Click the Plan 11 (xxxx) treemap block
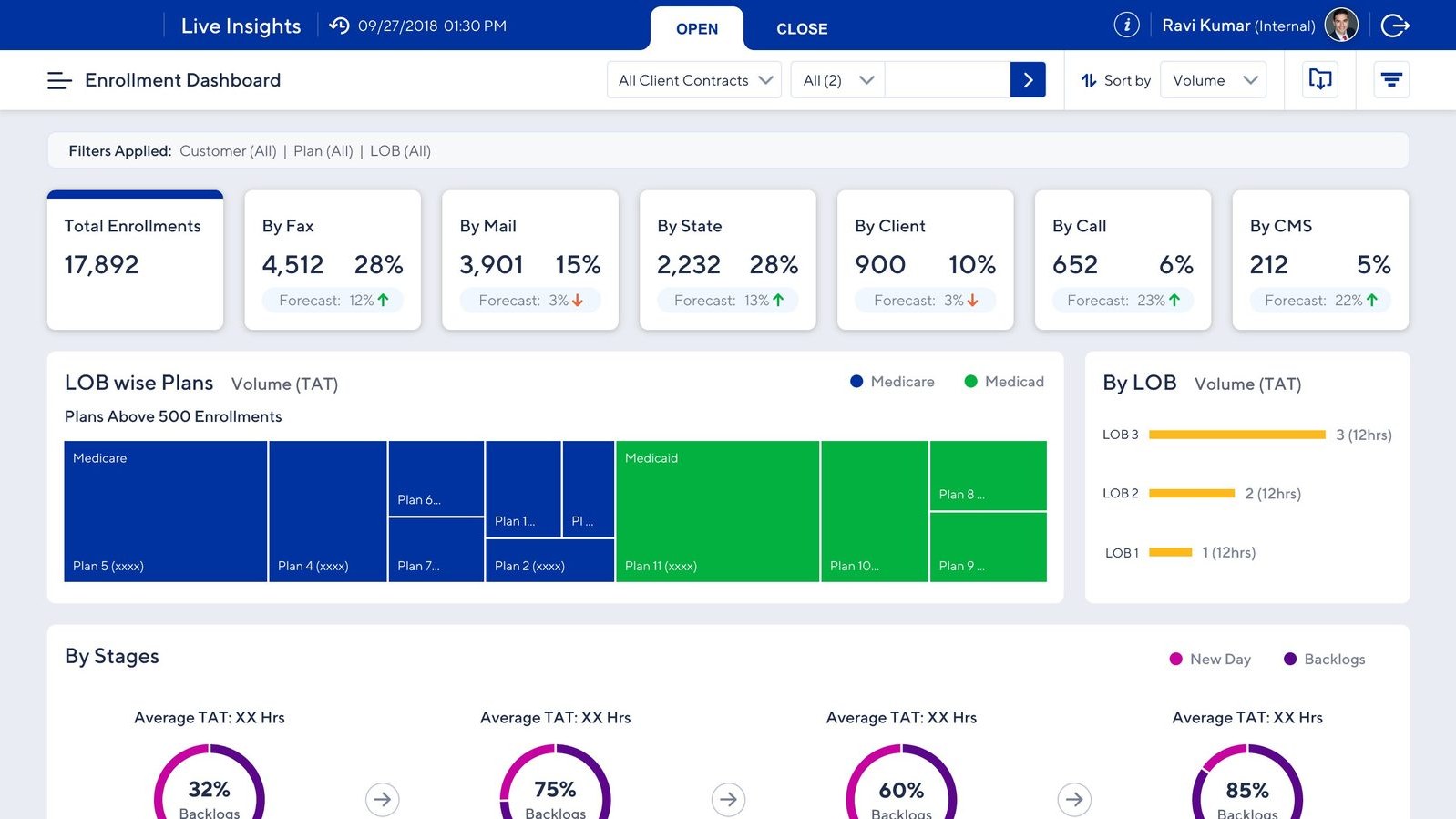Image resolution: width=1456 pixels, height=819 pixels. (x=718, y=511)
